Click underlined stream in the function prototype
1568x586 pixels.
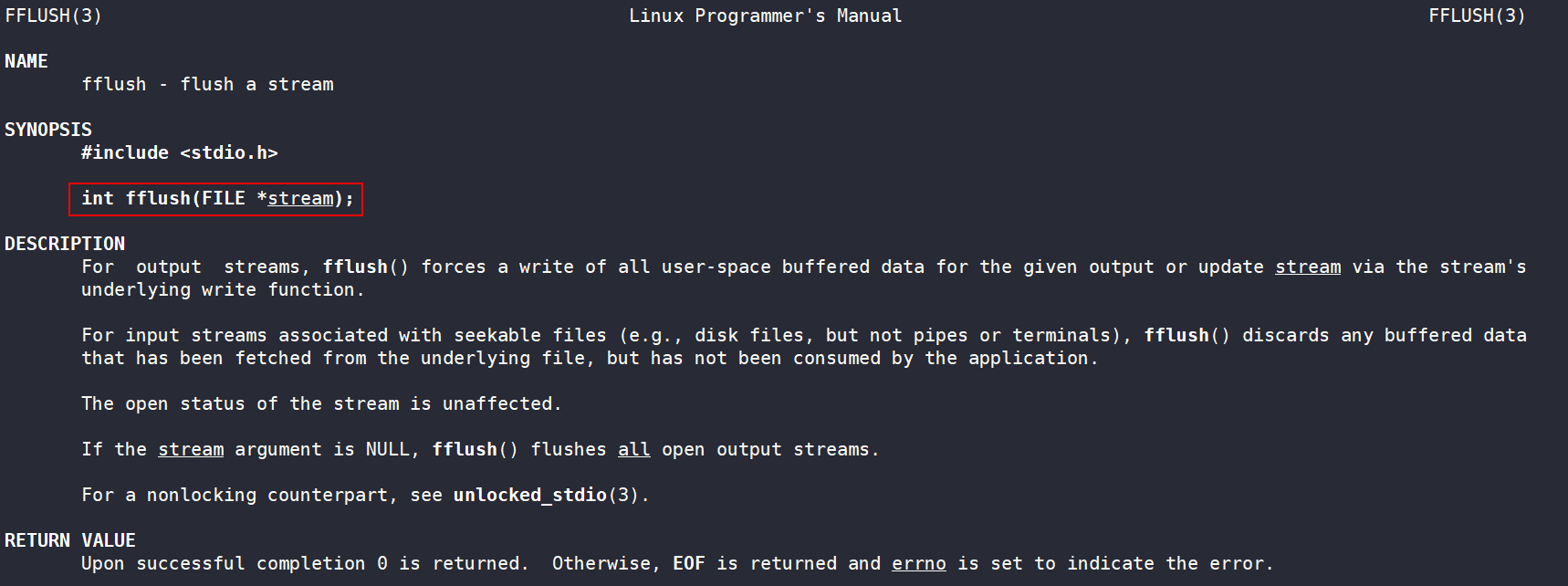(x=300, y=198)
